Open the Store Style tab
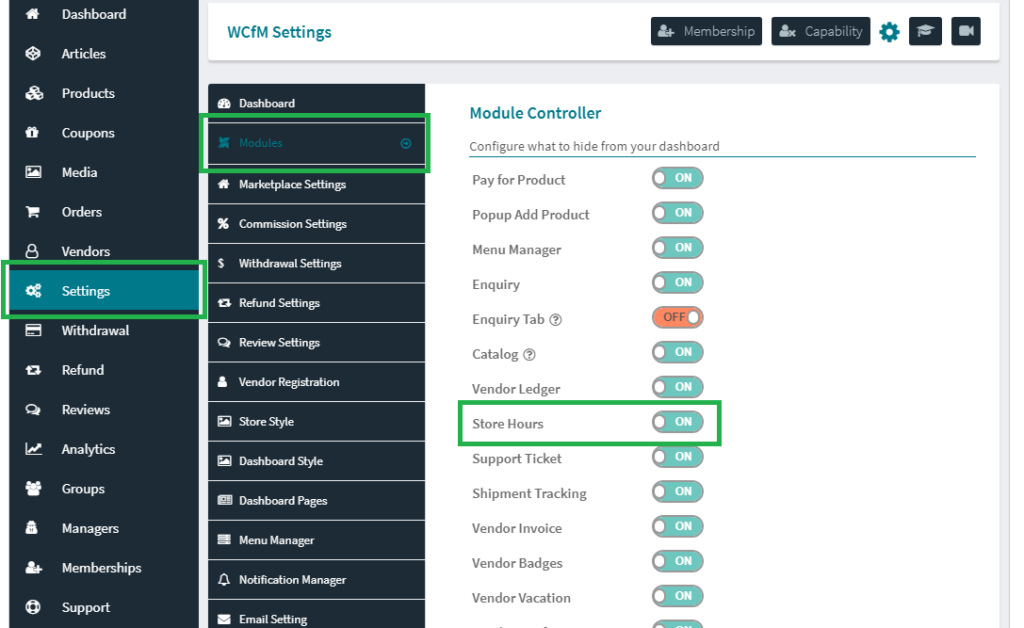The width and height of the screenshot is (1024, 628). click(316, 422)
